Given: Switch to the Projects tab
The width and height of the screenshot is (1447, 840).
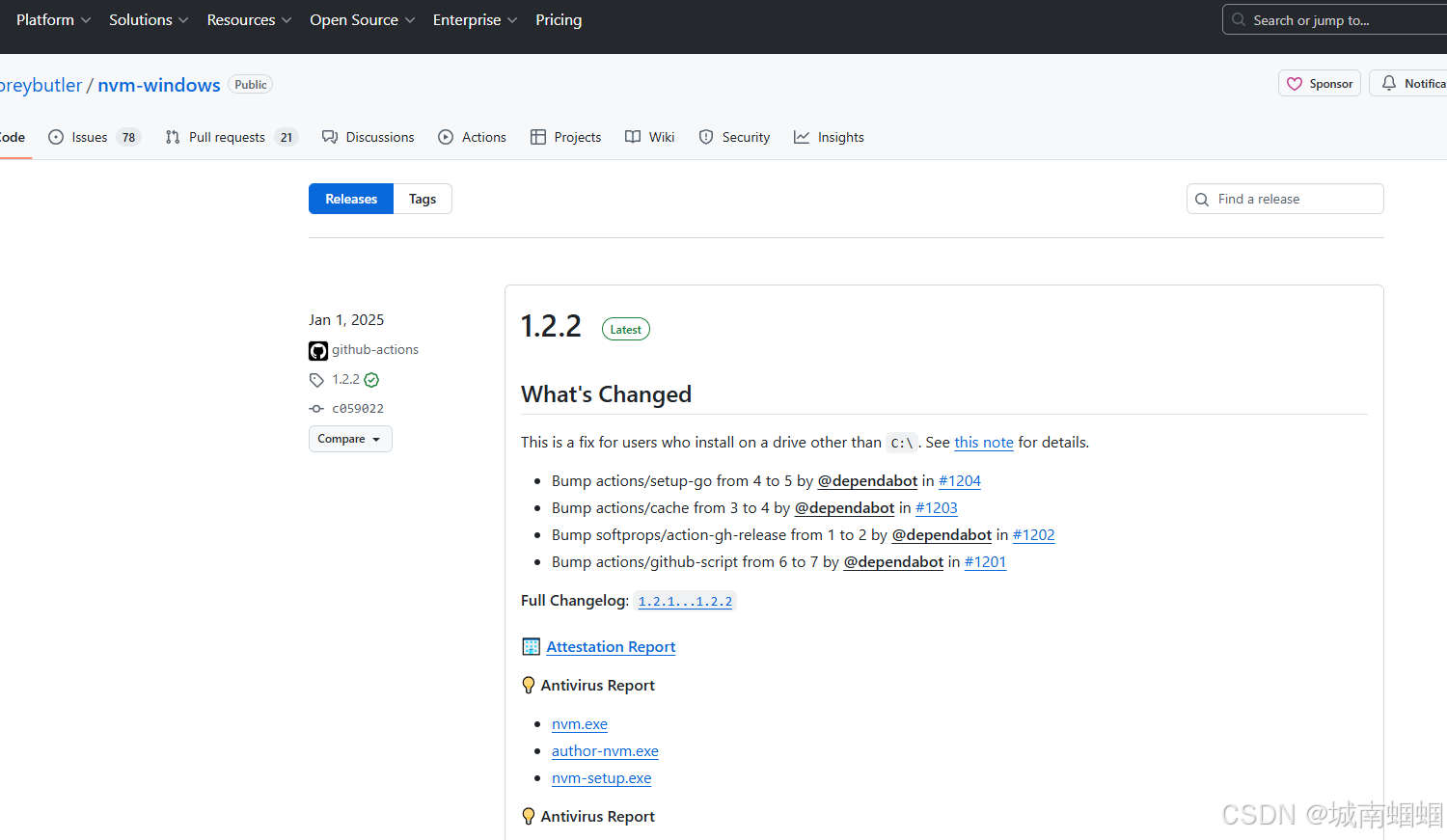Looking at the screenshot, I should (566, 137).
